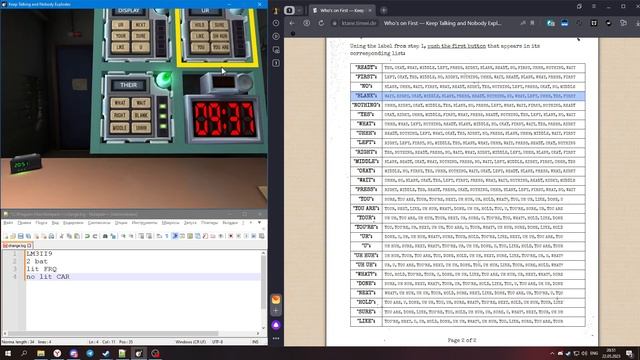
Task: Click the text line 'lit FRQ' in Notepad++
Action: (42, 269)
